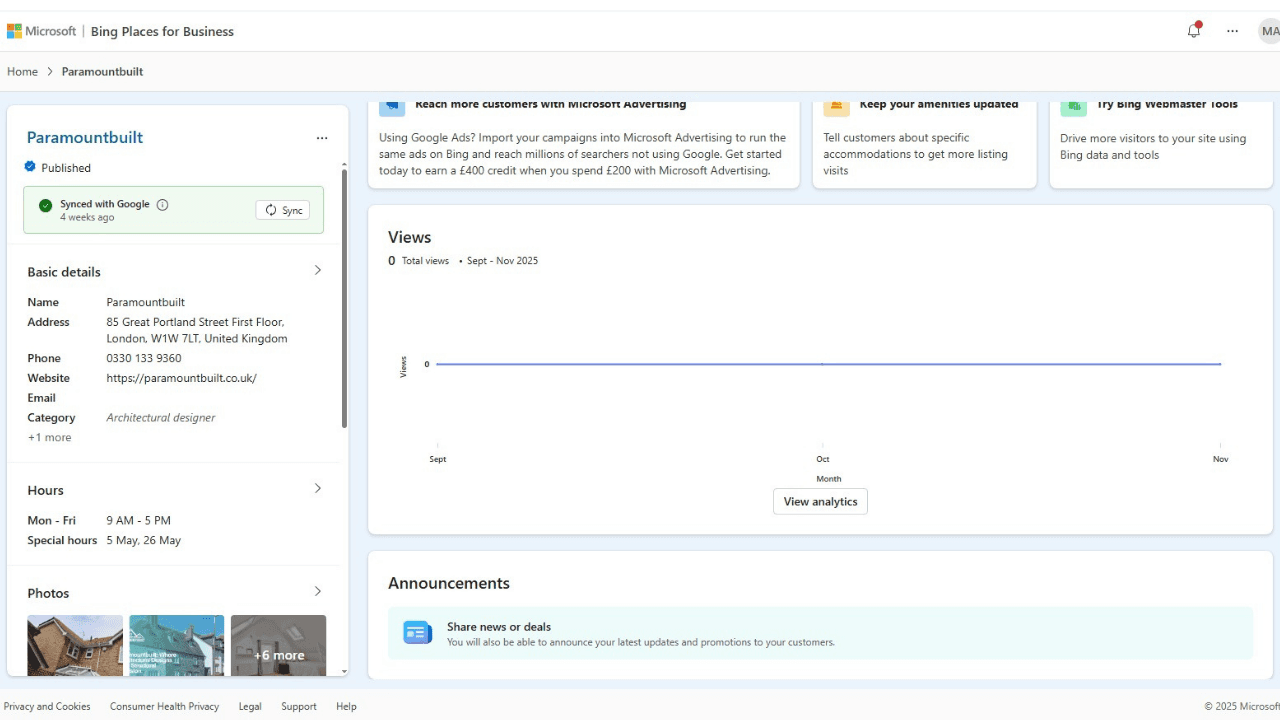Go to Home in breadcrumb

(22, 72)
